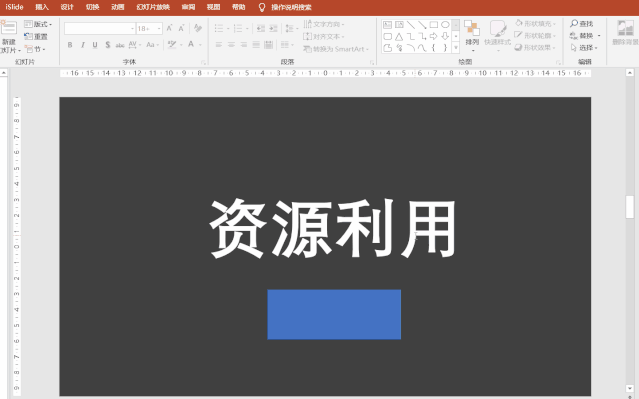Select the arrow line shape
Viewport: 639px width, 399px height.
422,25
